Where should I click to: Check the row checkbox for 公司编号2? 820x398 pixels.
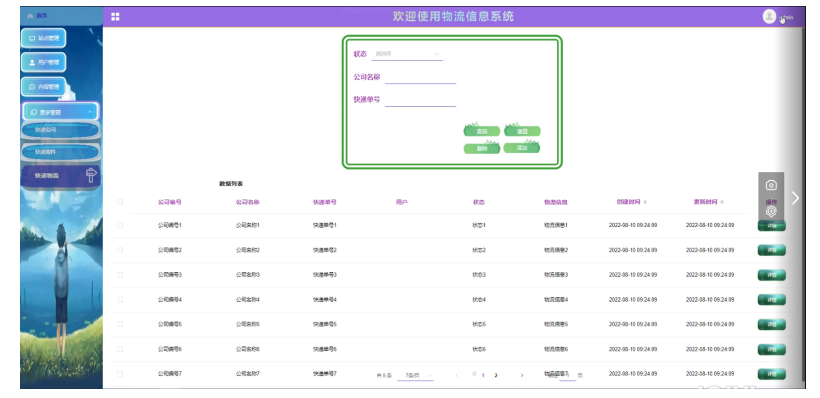120,250
